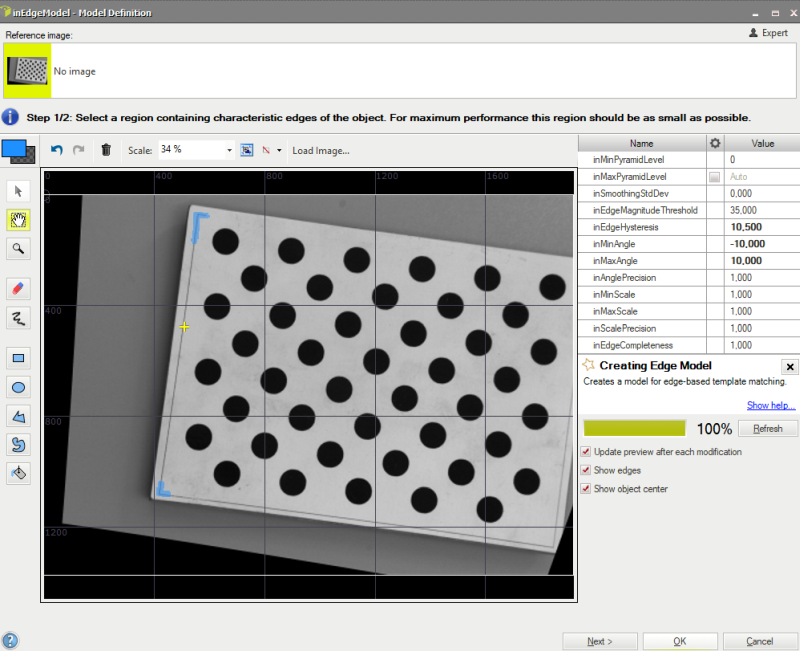The height and width of the screenshot is (651, 800).
Task: Click the Scale 34 % input field
Action: click(x=191, y=149)
